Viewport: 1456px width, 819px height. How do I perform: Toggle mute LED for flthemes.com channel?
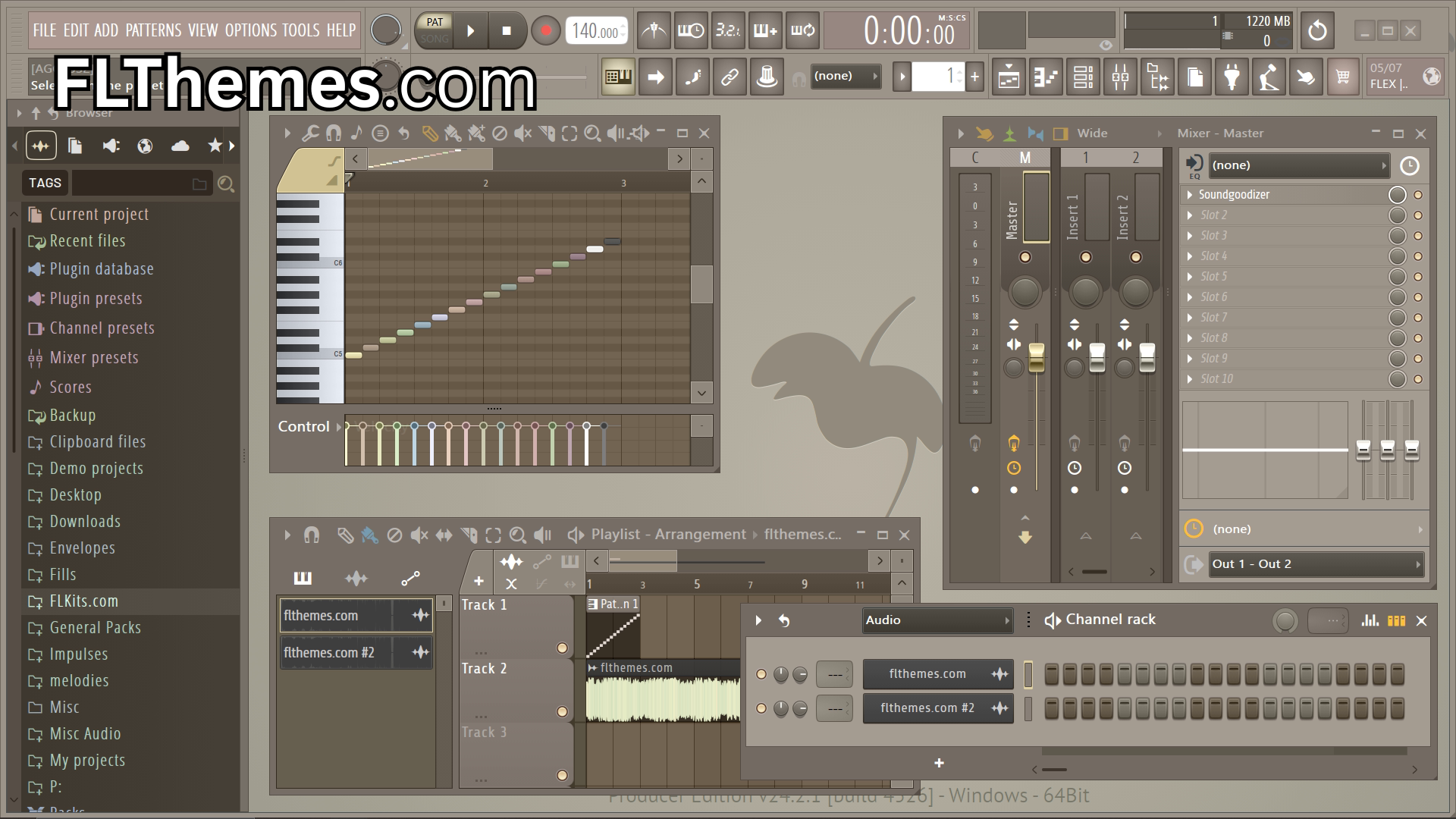coord(761,674)
